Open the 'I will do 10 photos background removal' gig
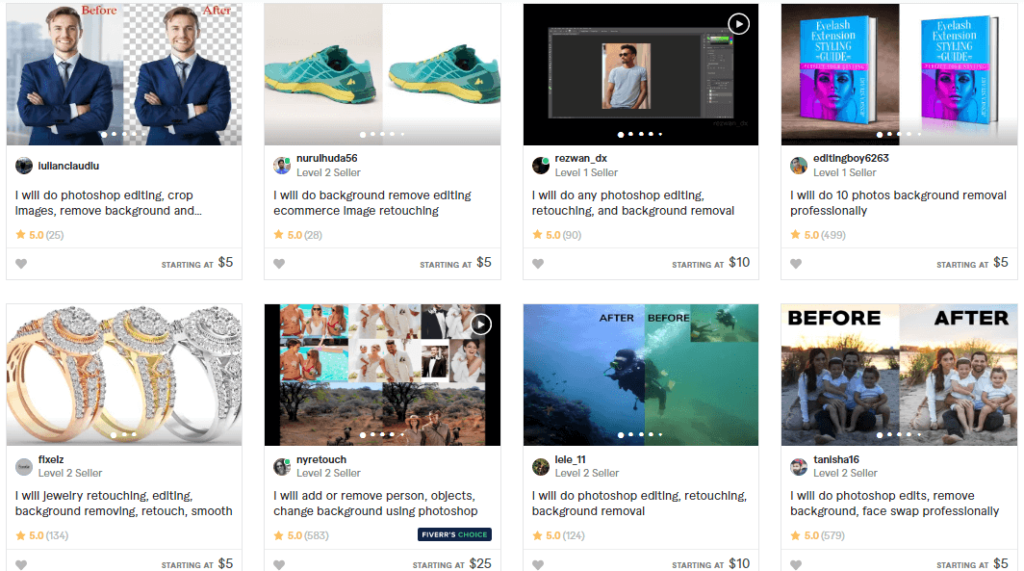The image size is (1024, 571). [x=898, y=203]
